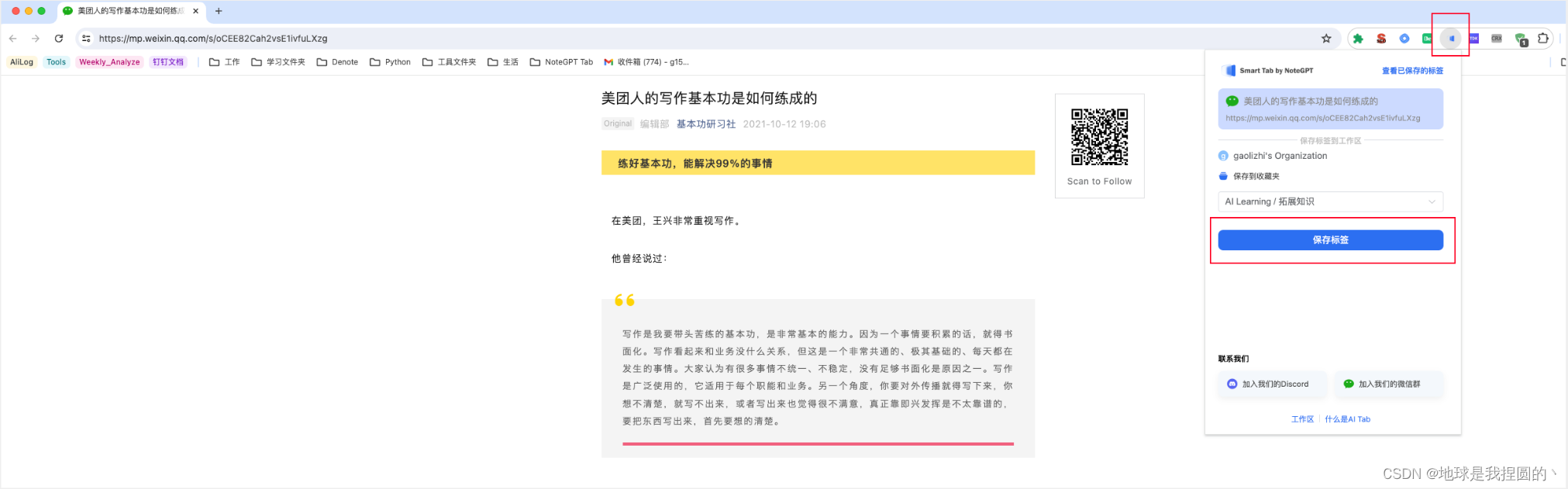Click the date 2021-10-12 19:06
Screen dimensions: 1568x489
[x=784, y=124]
